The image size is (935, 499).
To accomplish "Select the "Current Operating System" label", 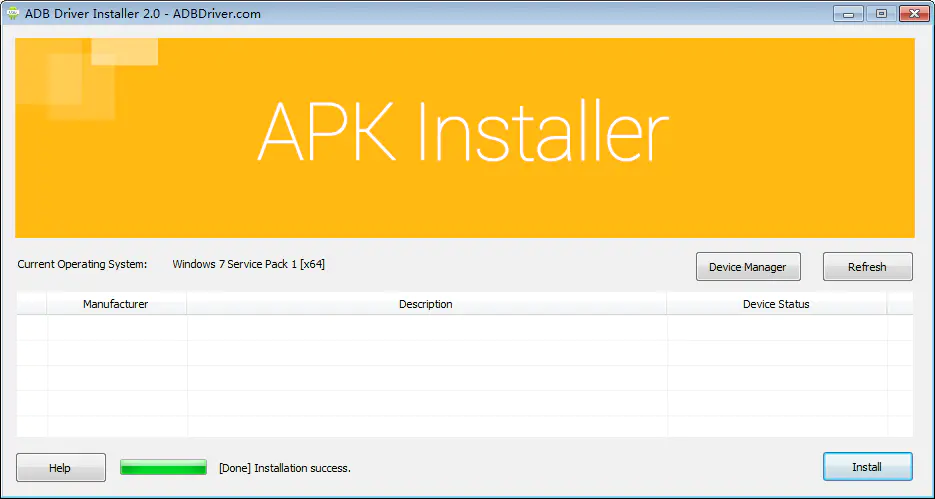I will tap(82, 265).
